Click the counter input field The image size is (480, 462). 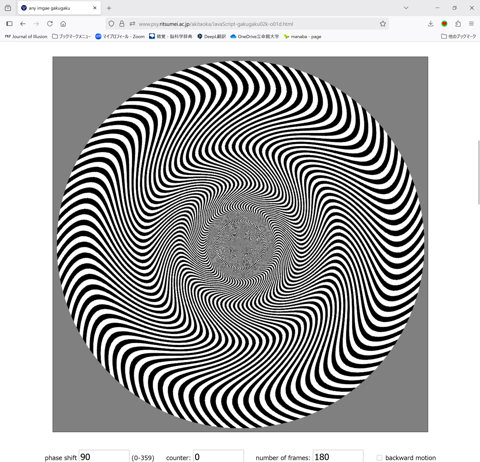pos(218,456)
